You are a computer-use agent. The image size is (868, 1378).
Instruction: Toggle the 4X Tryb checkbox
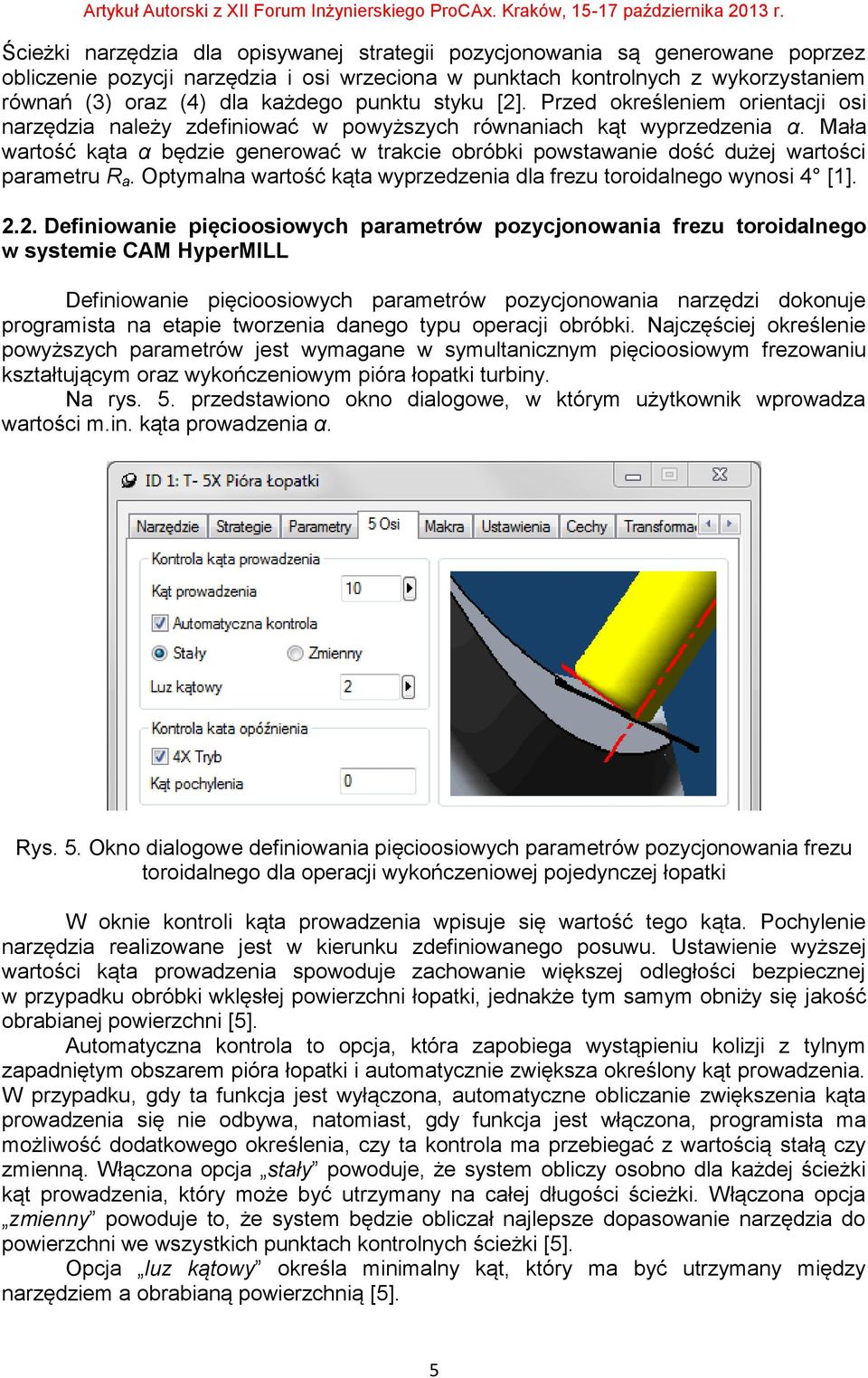click(160, 756)
